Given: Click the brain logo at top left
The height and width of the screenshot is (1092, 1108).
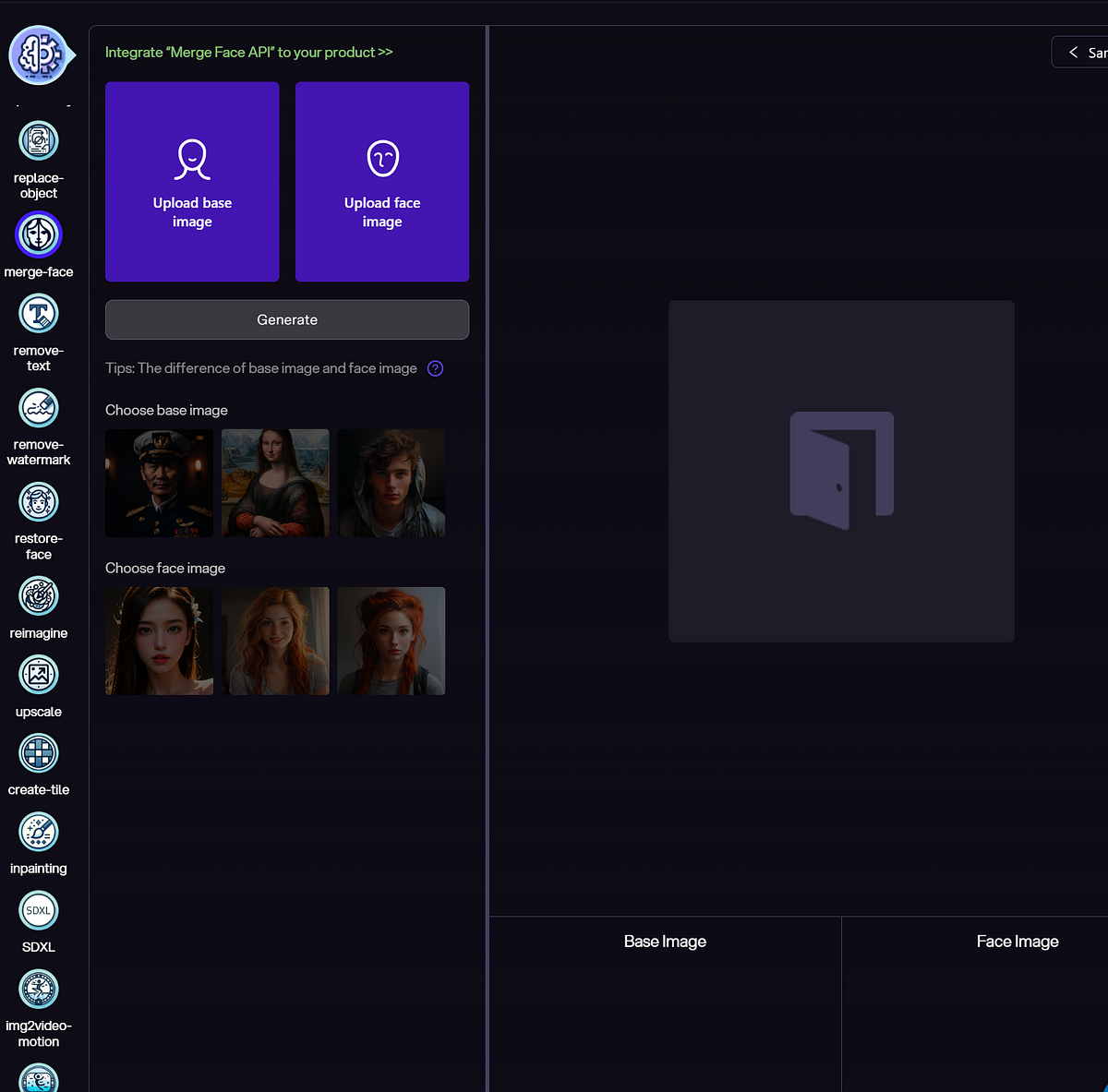Looking at the screenshot, I should point(39,55).
